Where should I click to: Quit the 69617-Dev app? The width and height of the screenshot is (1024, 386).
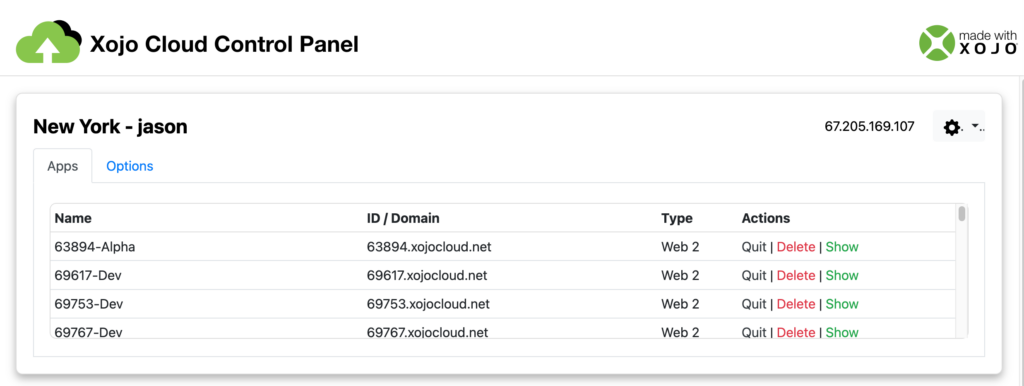pos(754,276)
